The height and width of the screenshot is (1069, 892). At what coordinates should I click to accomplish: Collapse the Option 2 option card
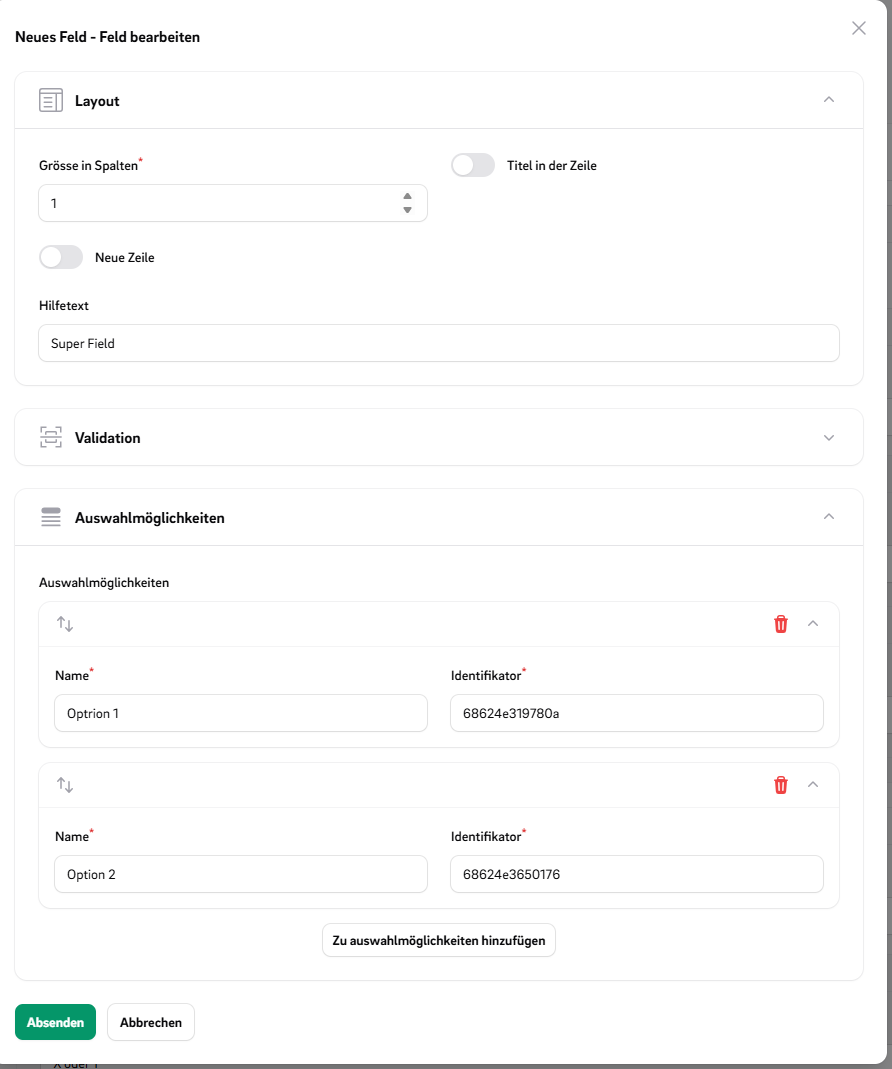pos(813,785)
